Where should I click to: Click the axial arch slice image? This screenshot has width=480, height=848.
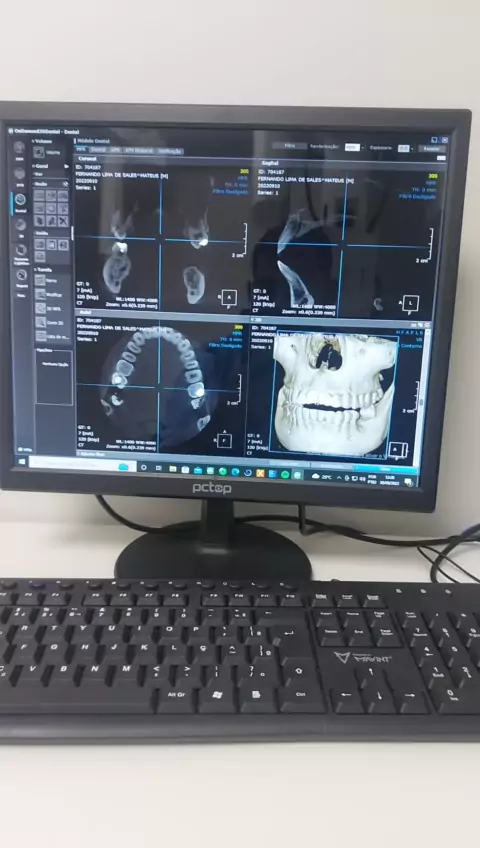159,387
